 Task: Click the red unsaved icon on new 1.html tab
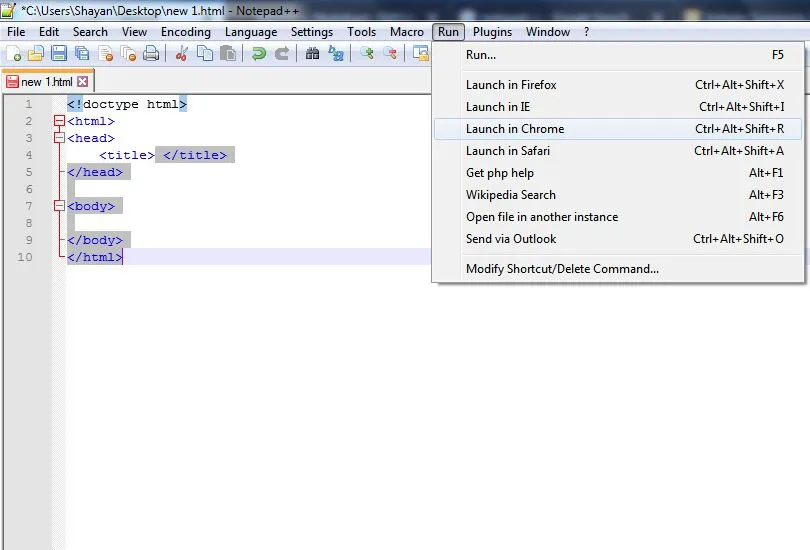click(12, 82)
